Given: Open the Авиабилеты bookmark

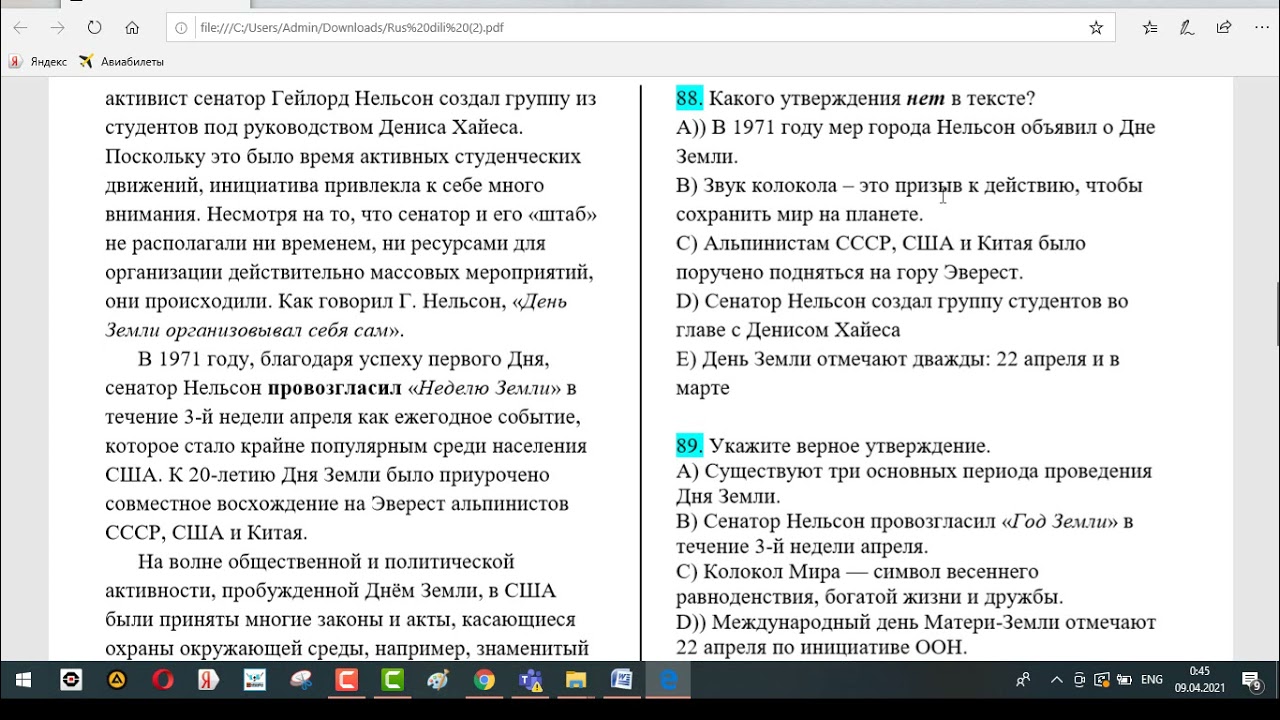Looking at the screenshot, I should point(121,62).
